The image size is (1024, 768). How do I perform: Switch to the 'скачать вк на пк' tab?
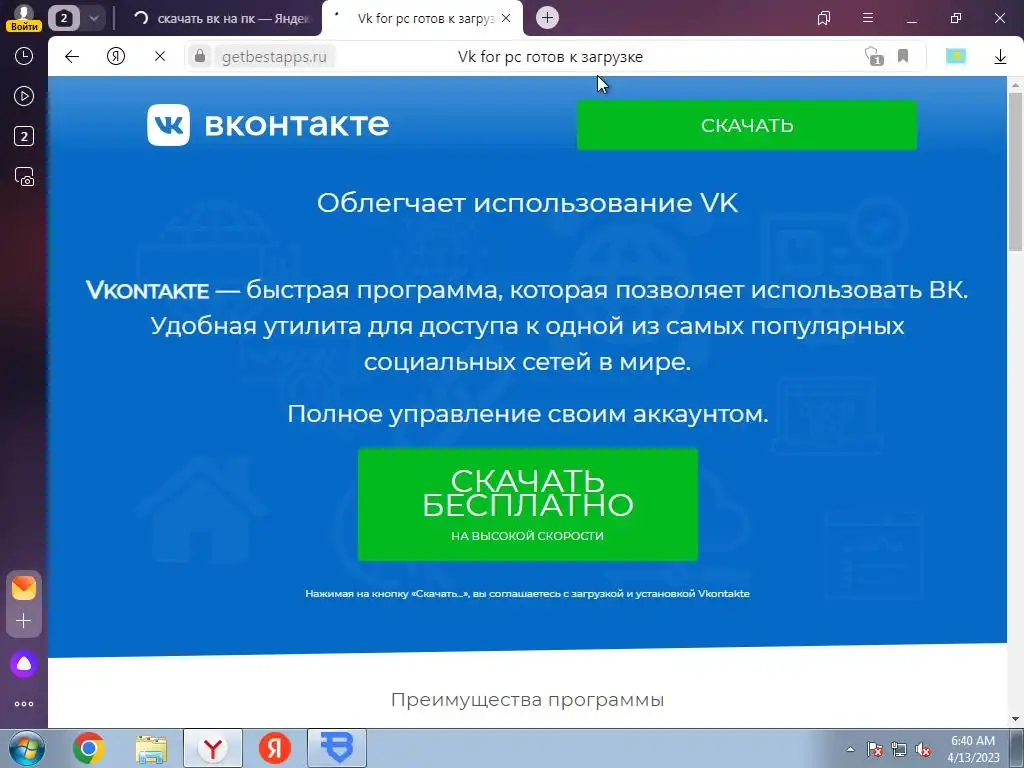coord(222,18)
